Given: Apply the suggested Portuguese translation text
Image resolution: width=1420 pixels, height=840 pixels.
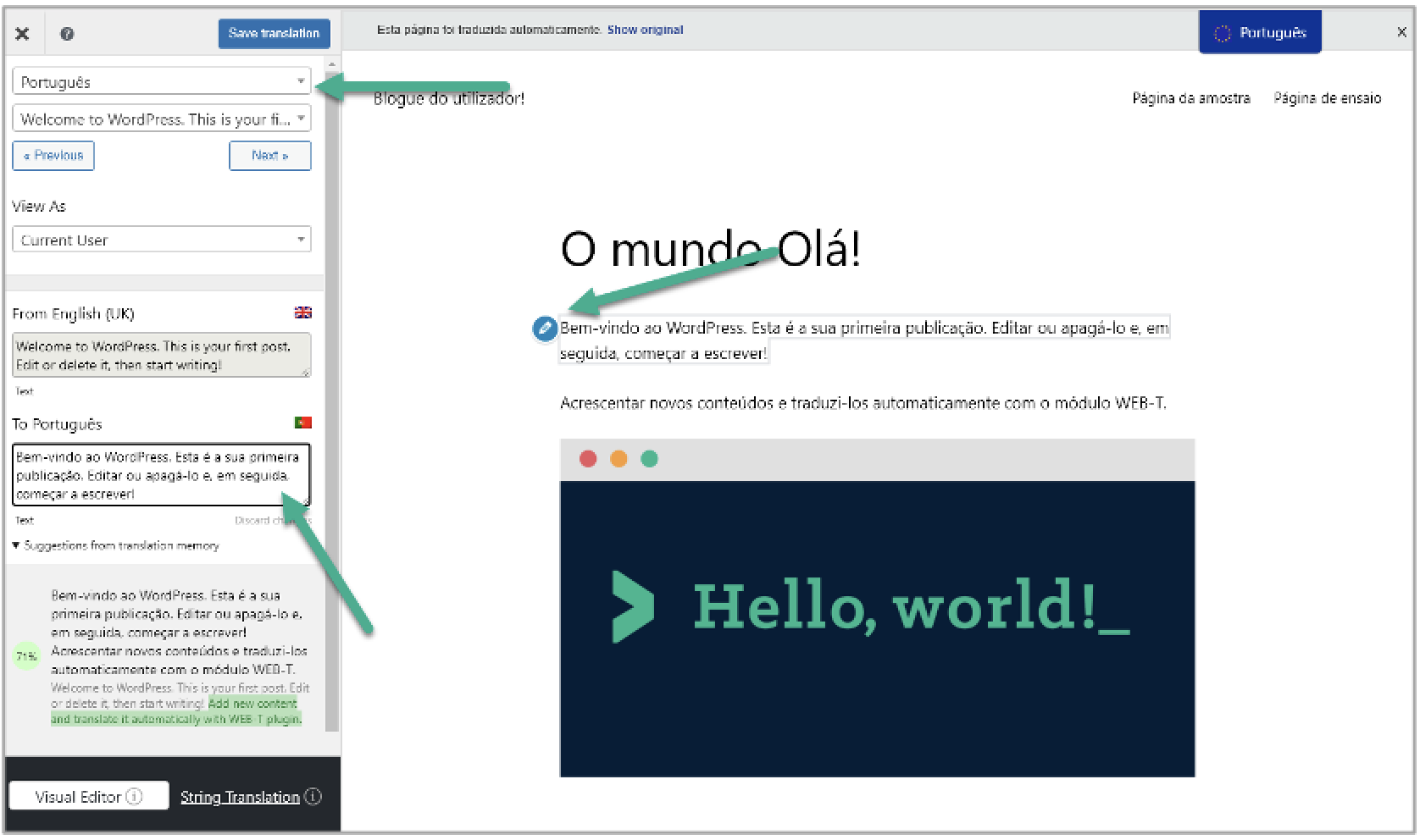Looking at the screenshot, I should pos(179,633).
